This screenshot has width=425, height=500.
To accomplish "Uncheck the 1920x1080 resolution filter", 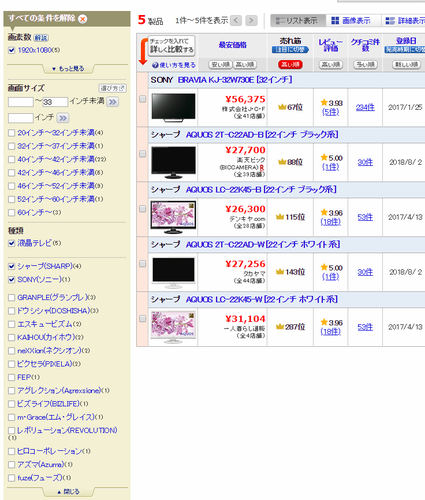I will 12,50.
